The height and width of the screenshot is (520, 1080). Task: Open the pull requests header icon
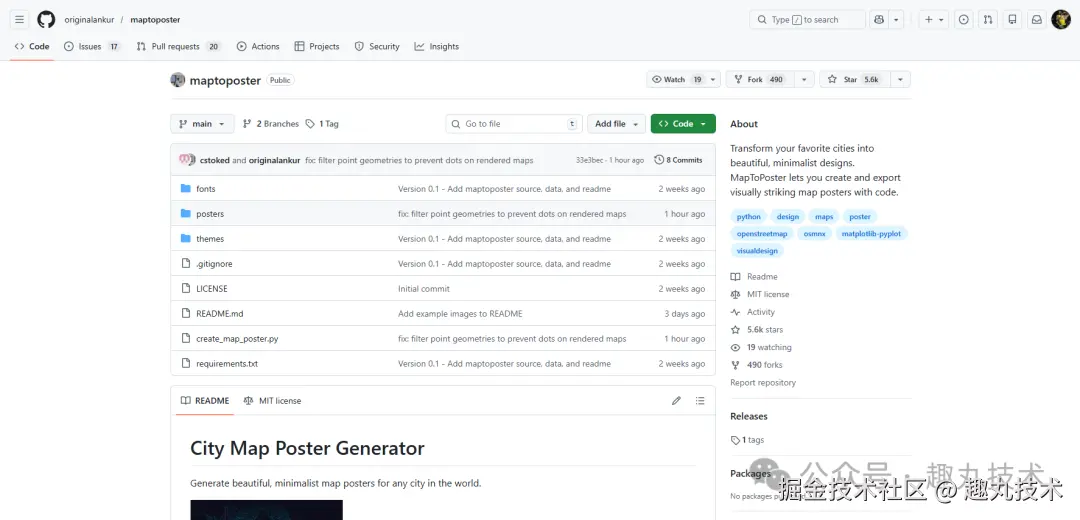click(x=988, y=20)
